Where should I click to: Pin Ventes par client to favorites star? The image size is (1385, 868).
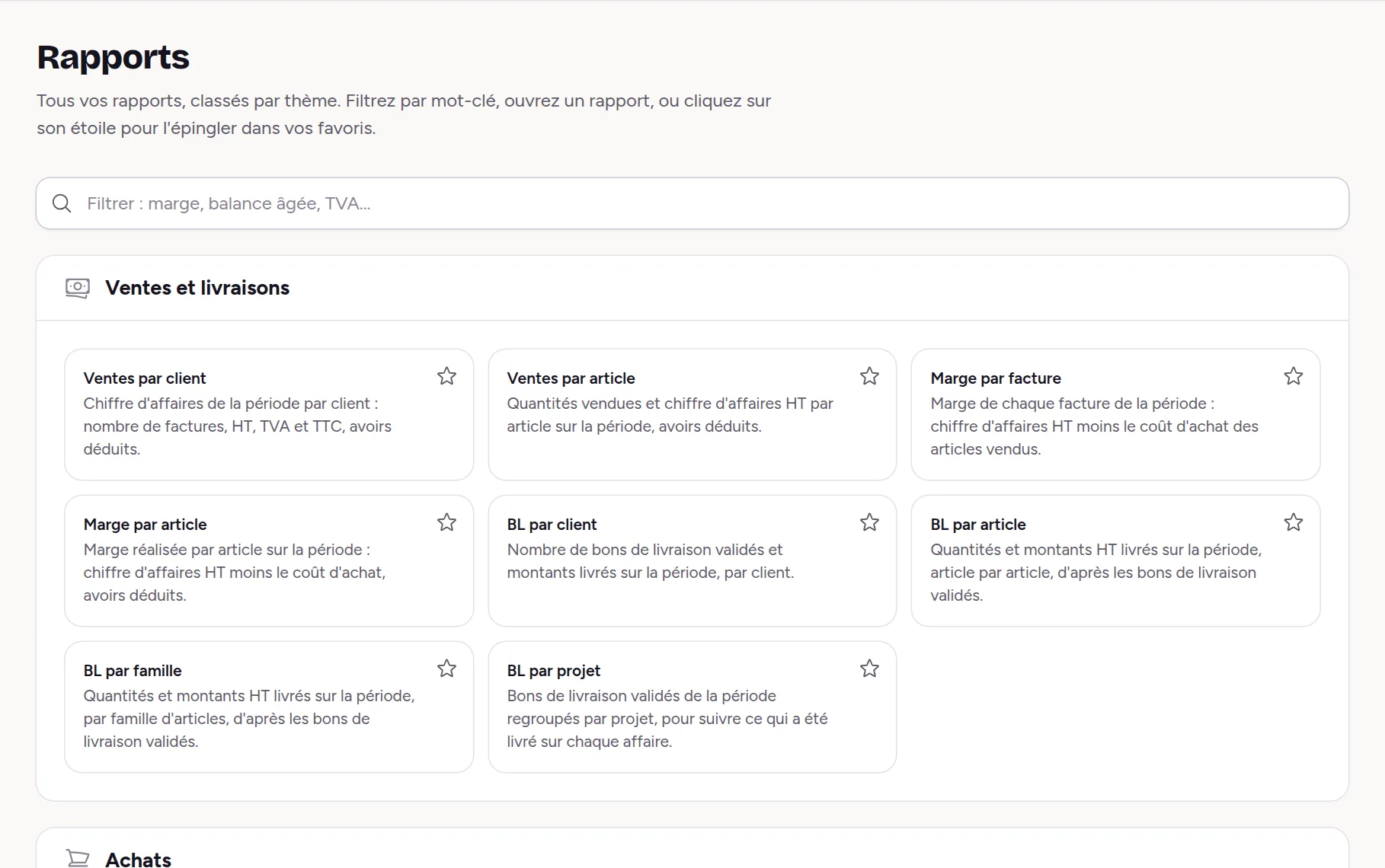click(x=446, y=376)
